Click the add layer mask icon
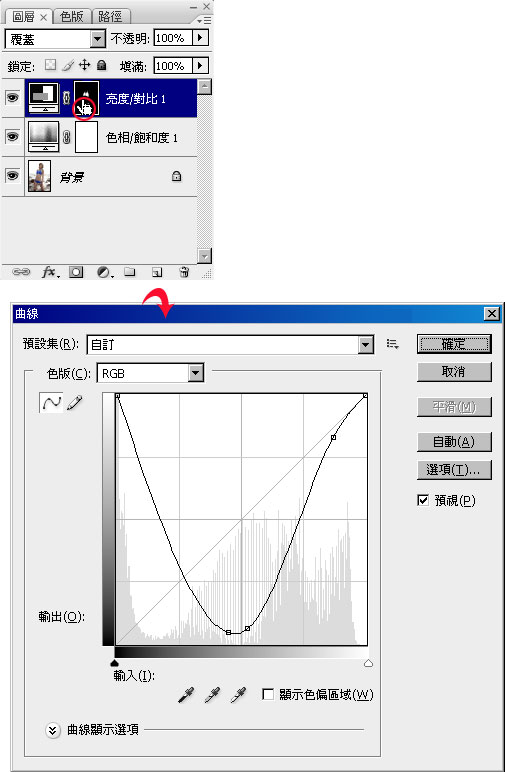Image resolution: width=505 pixels, height=772 pixels. point(76,272)
